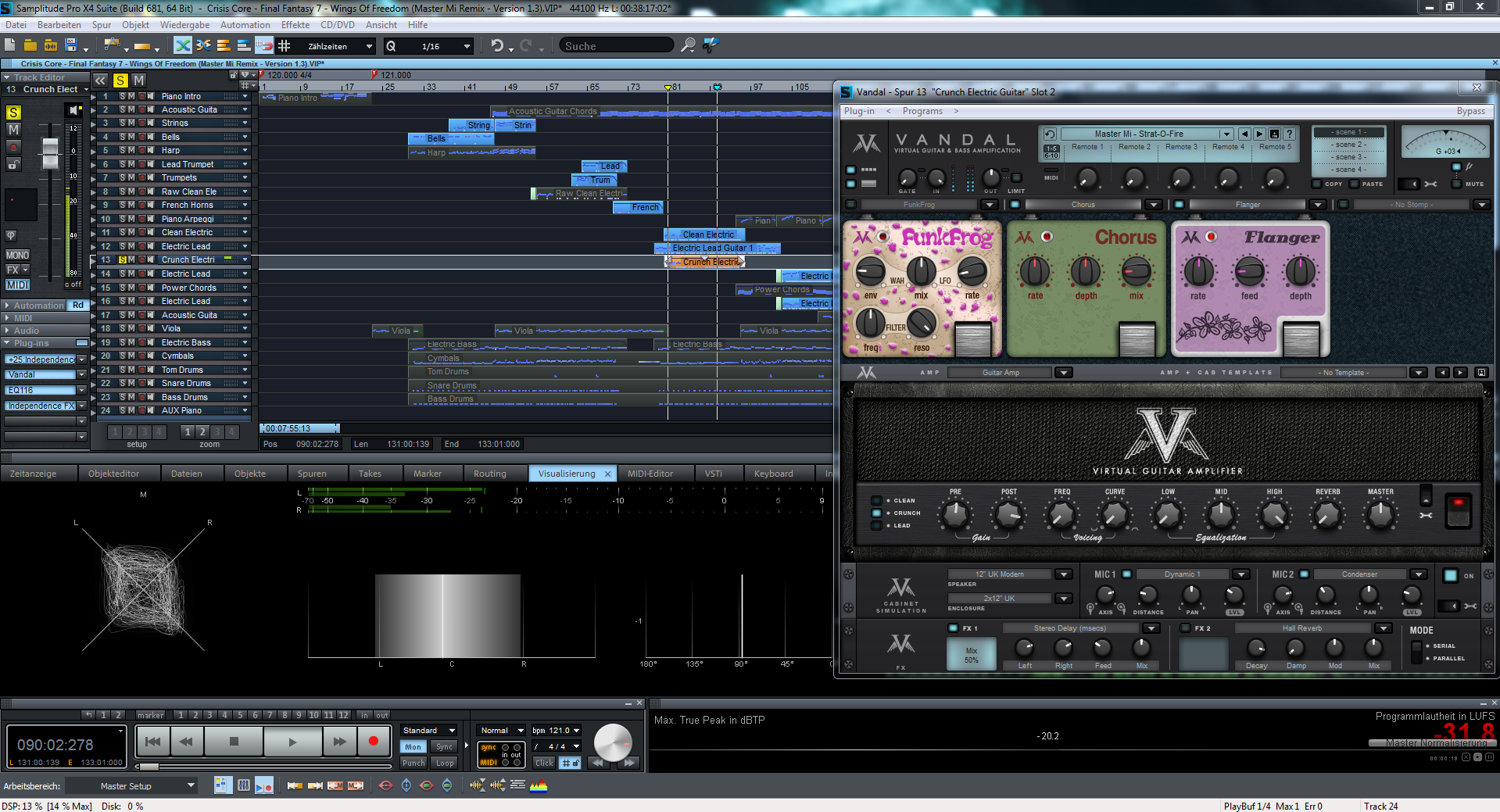Viewport: 1500px width, 812px height.
Task: Solo the Crunch Electric track 13
Action: coord(122,259)
